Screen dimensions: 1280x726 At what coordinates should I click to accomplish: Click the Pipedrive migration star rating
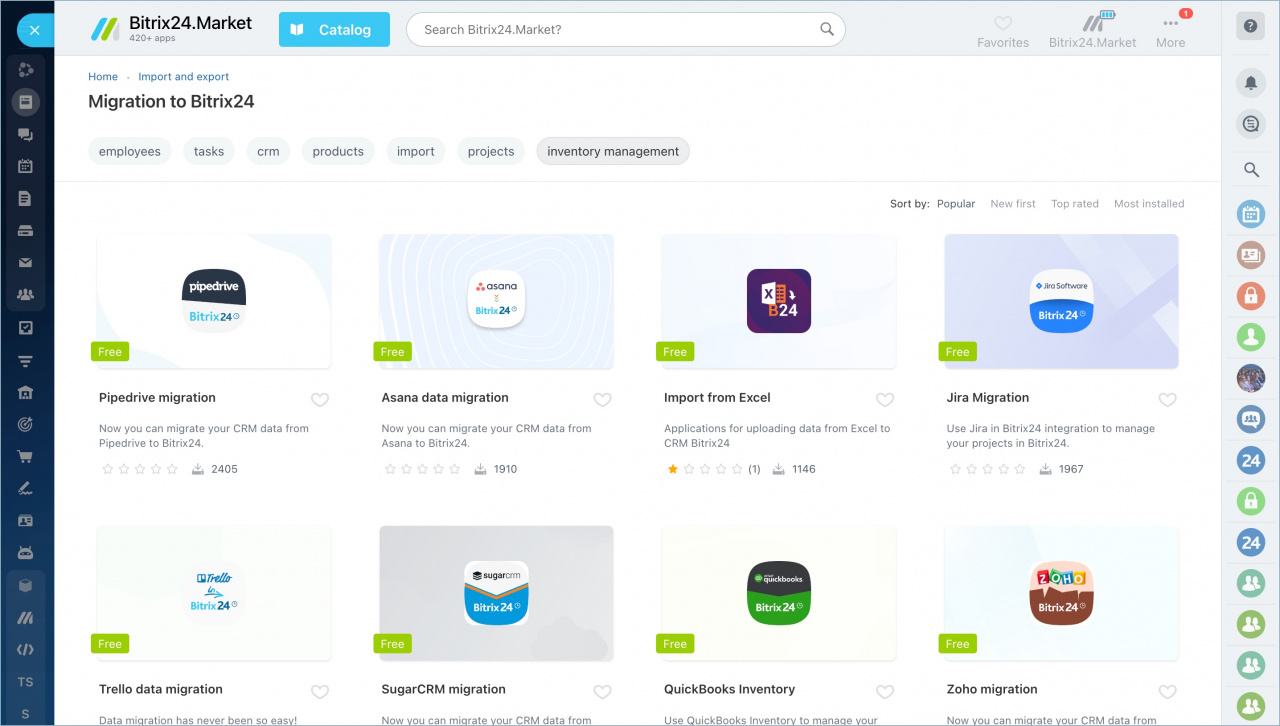pyautogui.click(x=140, y=469)
